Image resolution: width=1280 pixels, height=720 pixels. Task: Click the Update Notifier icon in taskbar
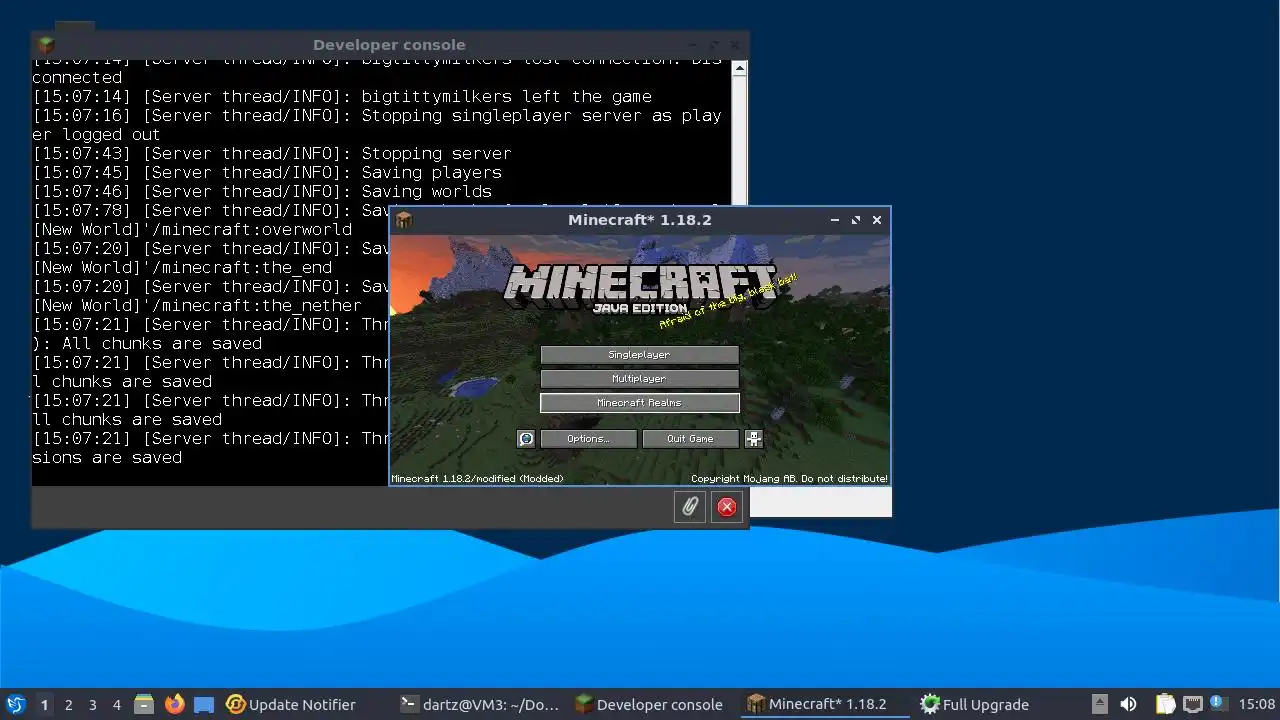(236, 704)
